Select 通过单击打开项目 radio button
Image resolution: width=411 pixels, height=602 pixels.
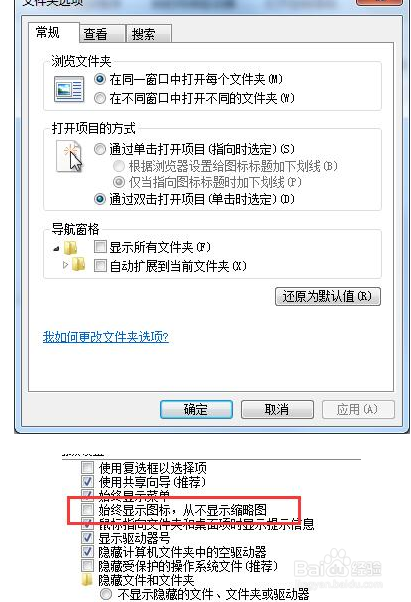[100, 149]
